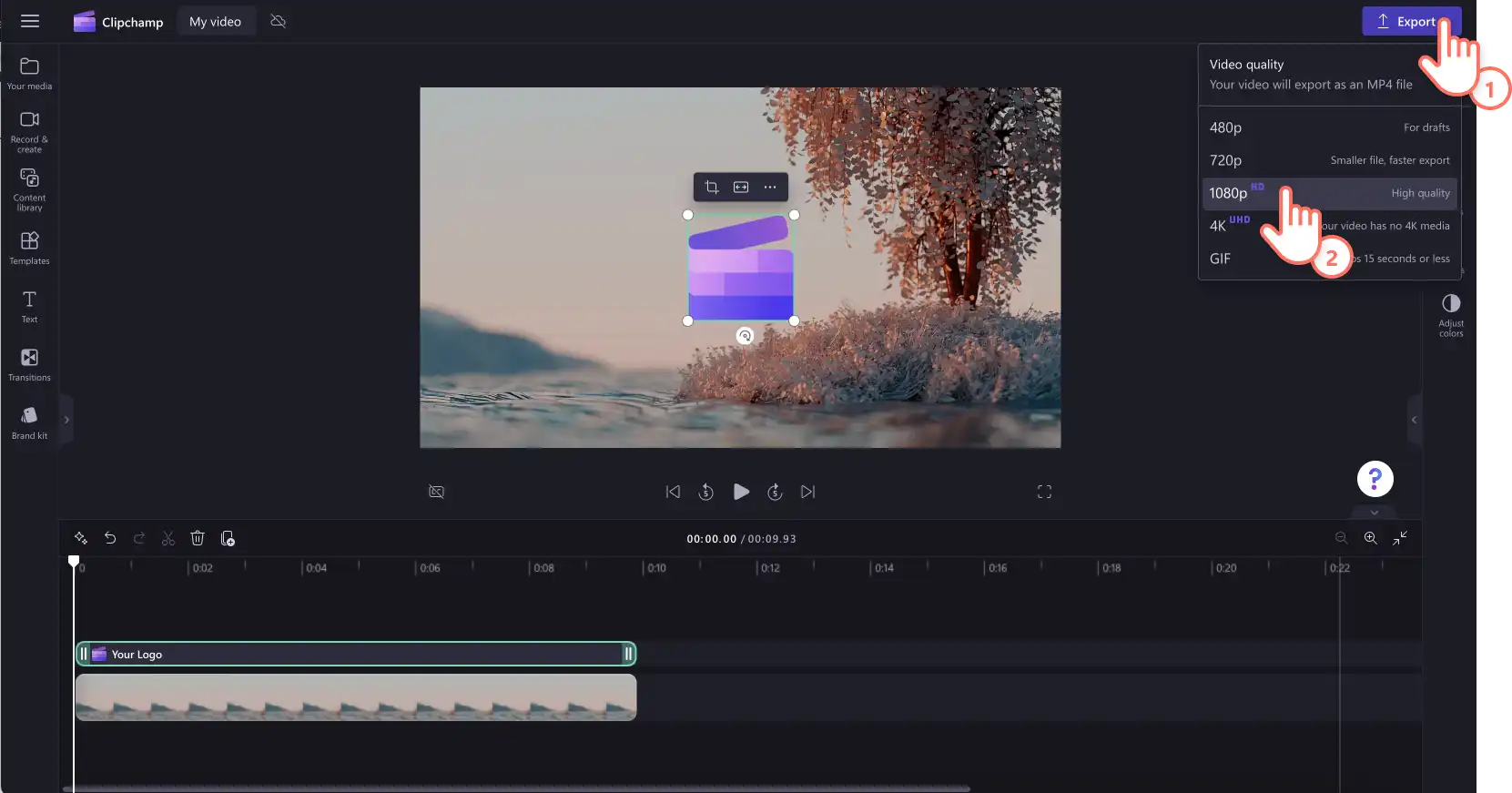Image resolution: width=1512 pixels, height=793 pixels.
Task: Toggle fullscreen preview mode
Action: 1044,492
